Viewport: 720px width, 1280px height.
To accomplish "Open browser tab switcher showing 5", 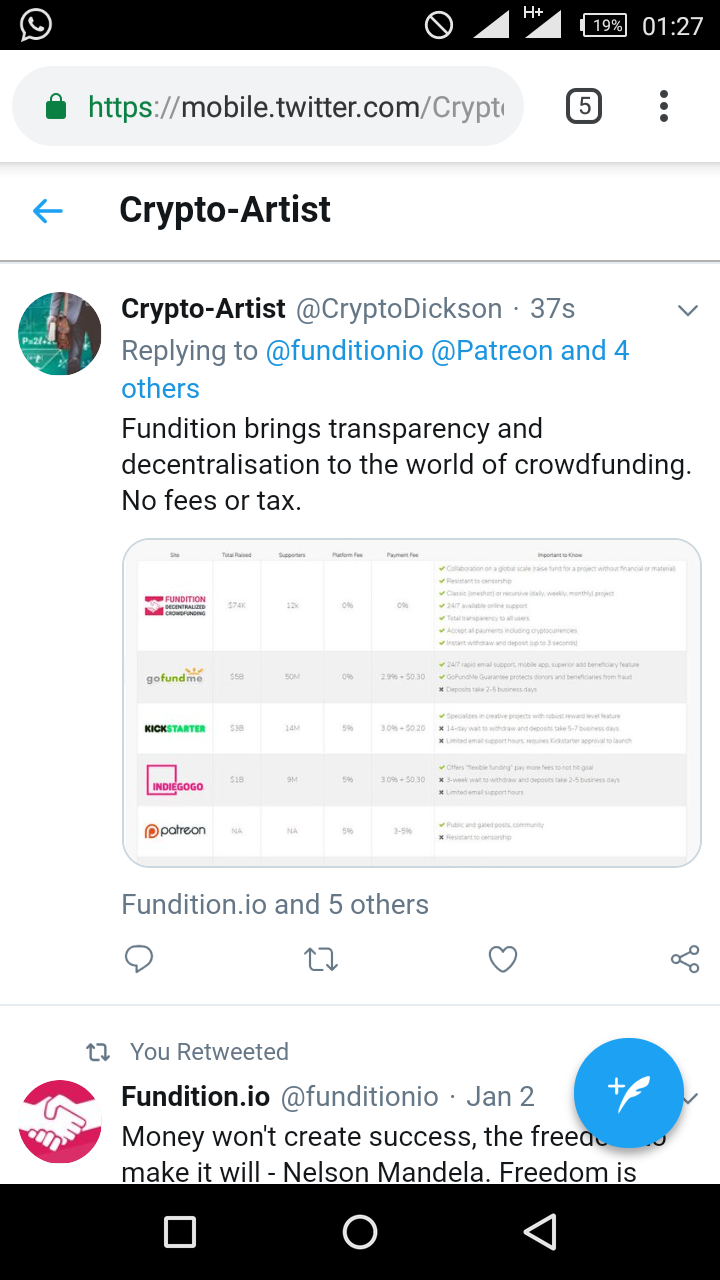I will pos(584,106).
